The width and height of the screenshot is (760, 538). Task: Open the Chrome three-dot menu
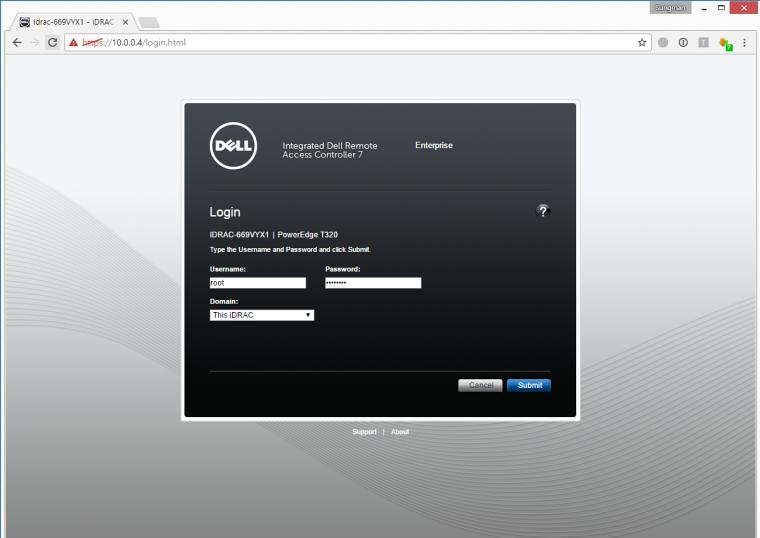pyautogui.click(x=744, y=43)
